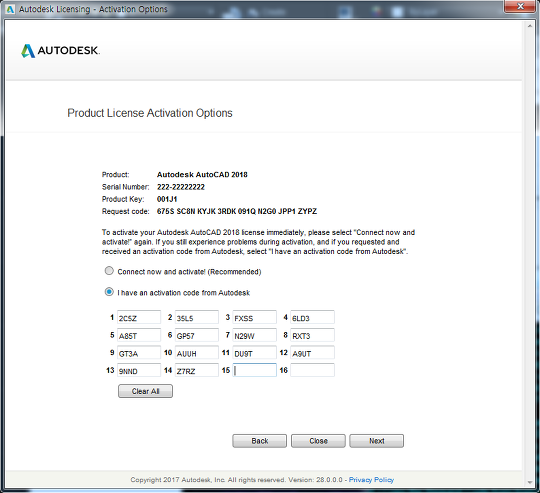The width and height of the screenshot is (540, 493).
Task: Click activation code field 11 containing DU9T
Action: [x=255, y=353]
